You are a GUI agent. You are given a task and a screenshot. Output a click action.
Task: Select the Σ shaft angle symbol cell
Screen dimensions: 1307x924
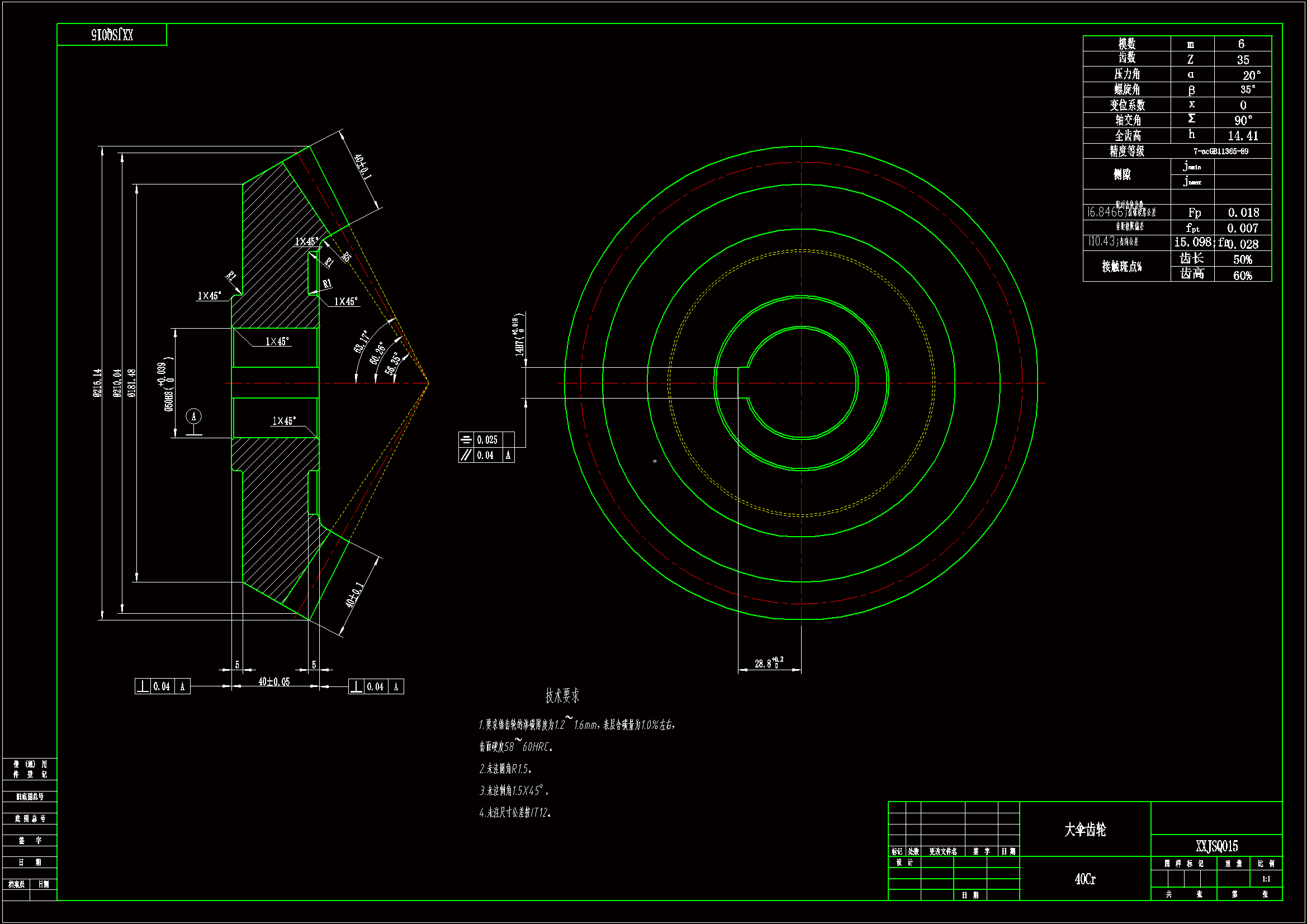pyautogui.click(x=1191, y=120)
